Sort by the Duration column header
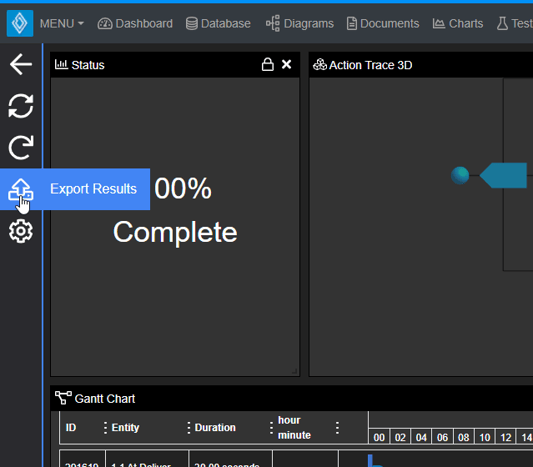This screenshot has width=533, height=467. (215, 428)
